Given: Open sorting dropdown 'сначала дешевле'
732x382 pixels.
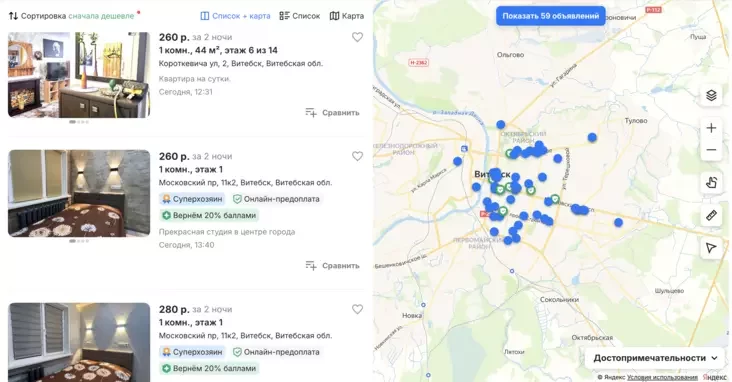Looking at the screenshot, I should 101,16.
